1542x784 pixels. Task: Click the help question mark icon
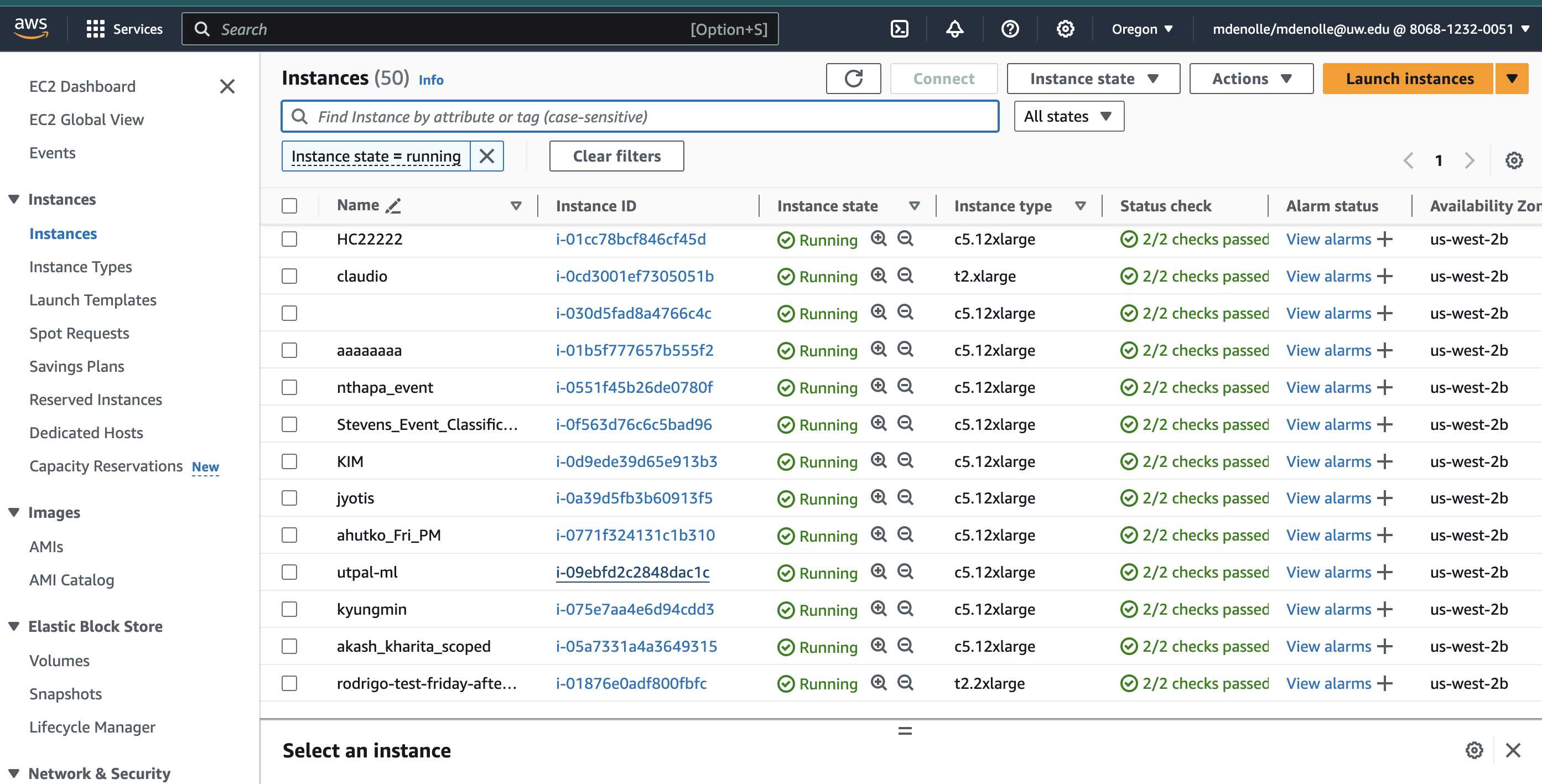1010,29
